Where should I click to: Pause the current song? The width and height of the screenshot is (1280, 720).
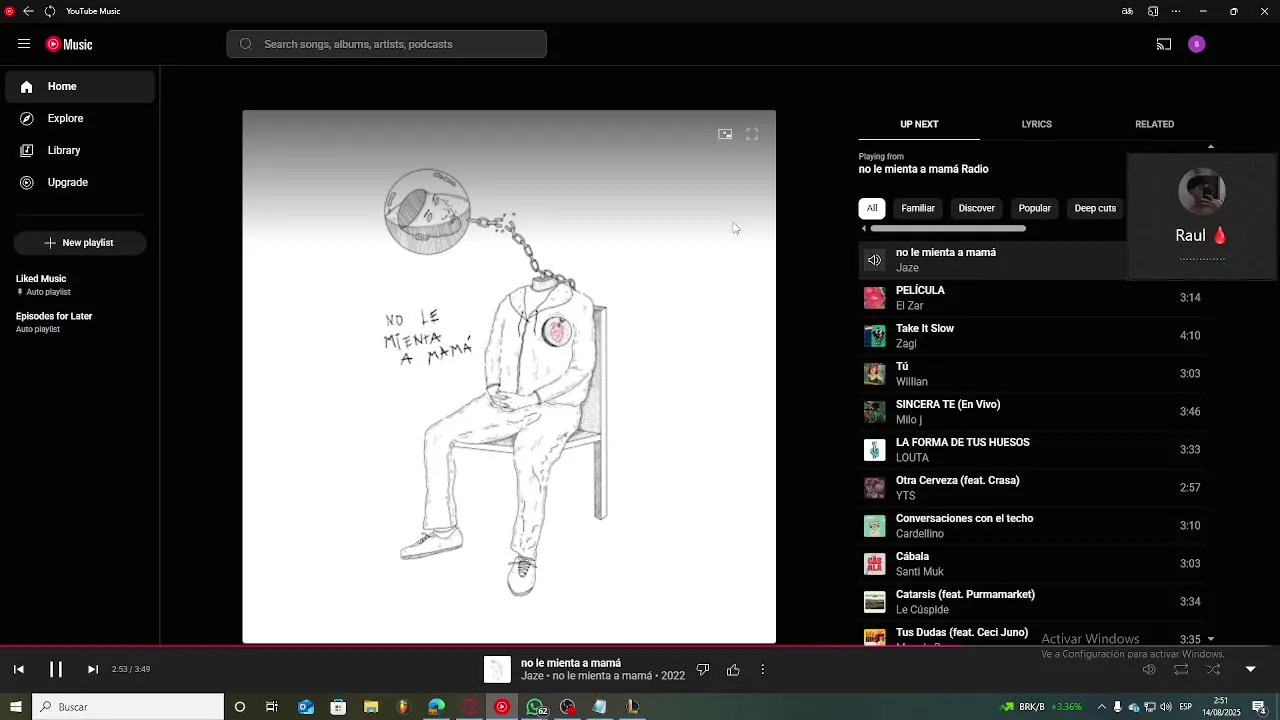click(x=56, y=669)
